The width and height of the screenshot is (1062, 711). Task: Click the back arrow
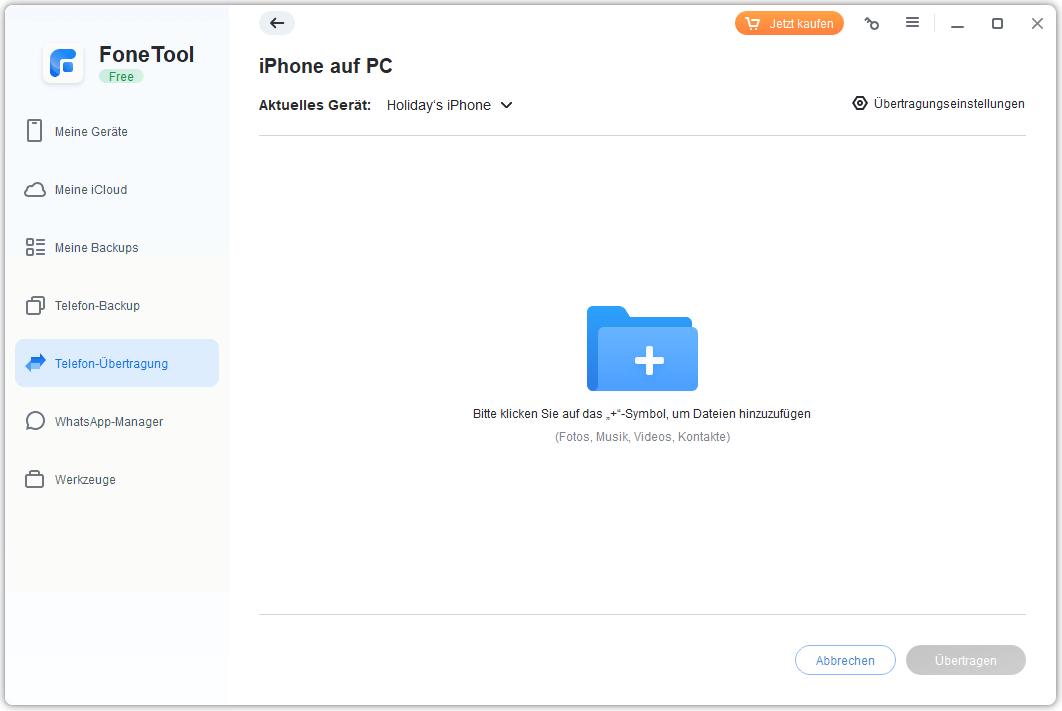(277, 23)
